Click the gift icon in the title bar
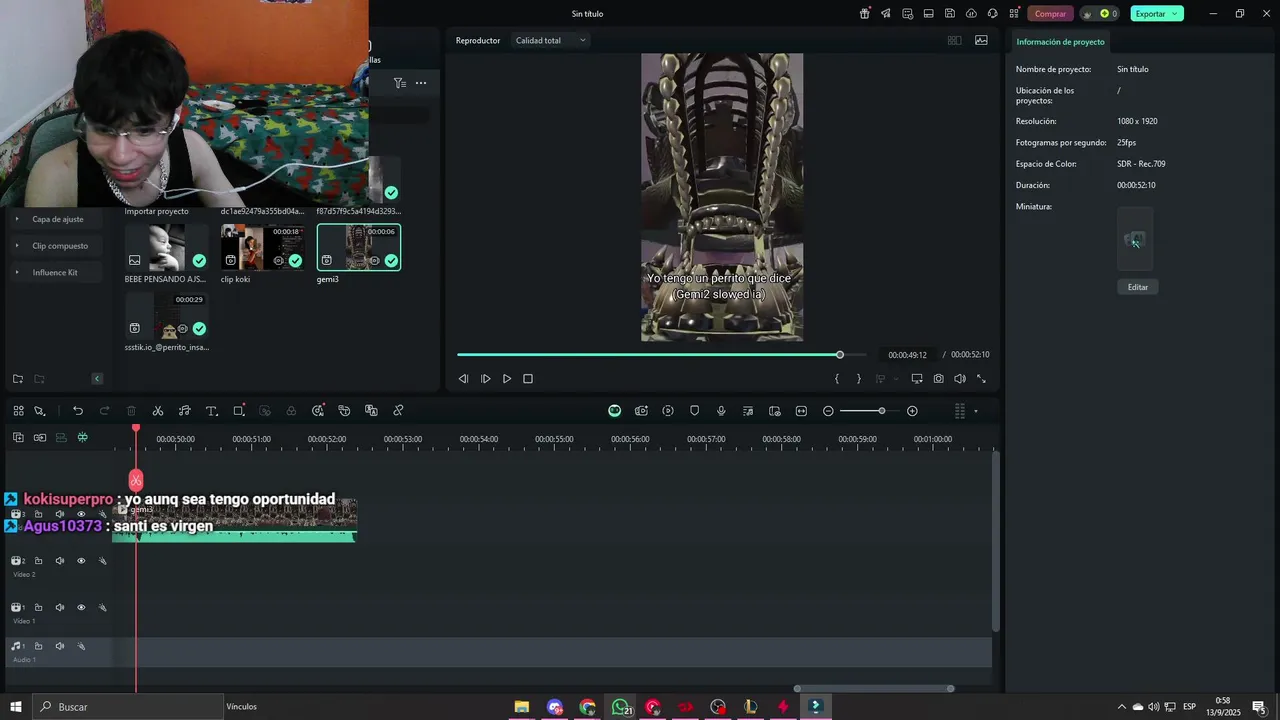Viewport: 1280px width, 720px height. (x=865, y=14)
